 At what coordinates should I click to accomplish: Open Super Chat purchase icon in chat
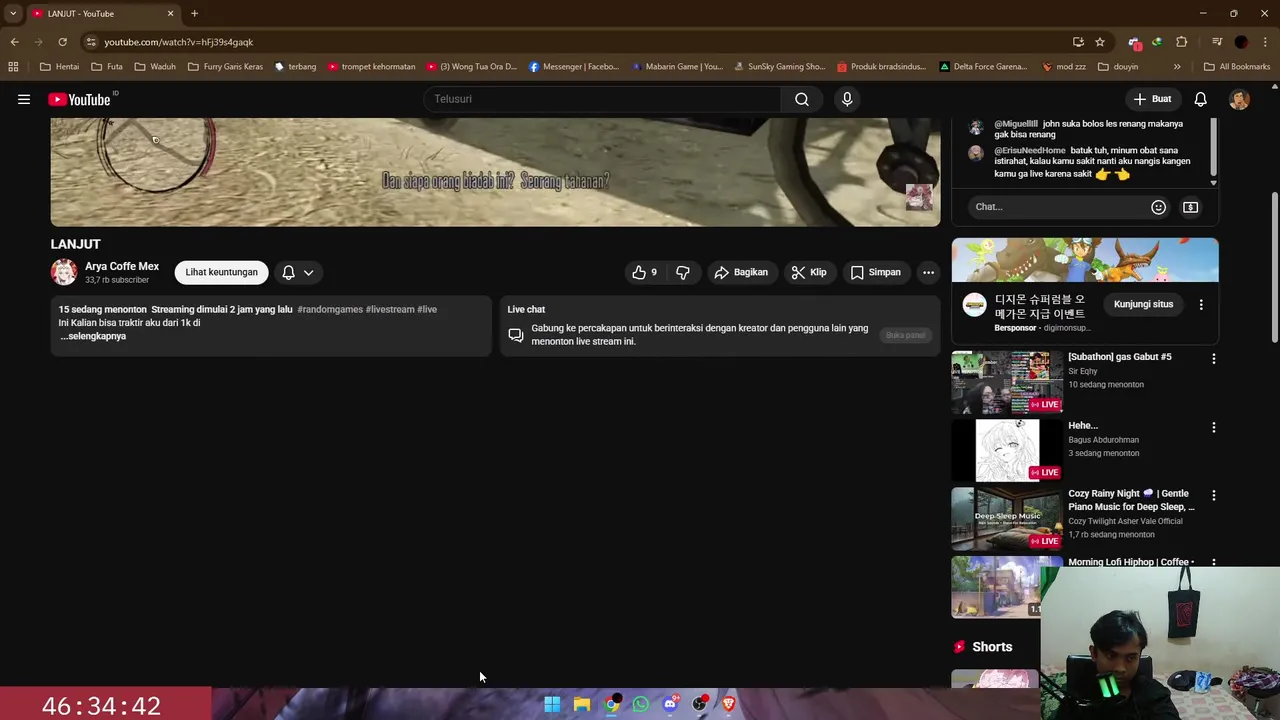click(x=1190, y=207)
